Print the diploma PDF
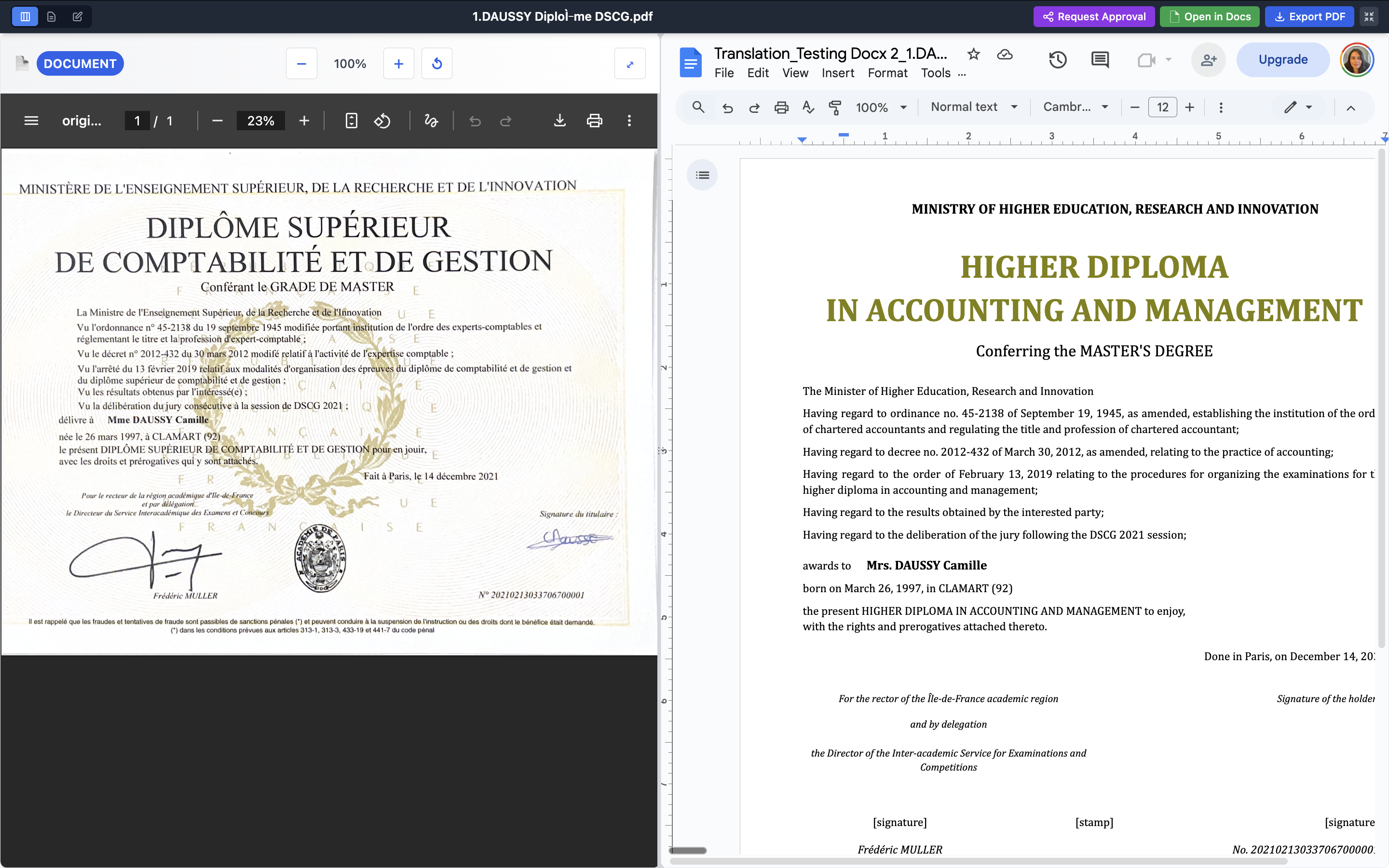This screenshot has height=868, width=1389. tap(594, 121)
